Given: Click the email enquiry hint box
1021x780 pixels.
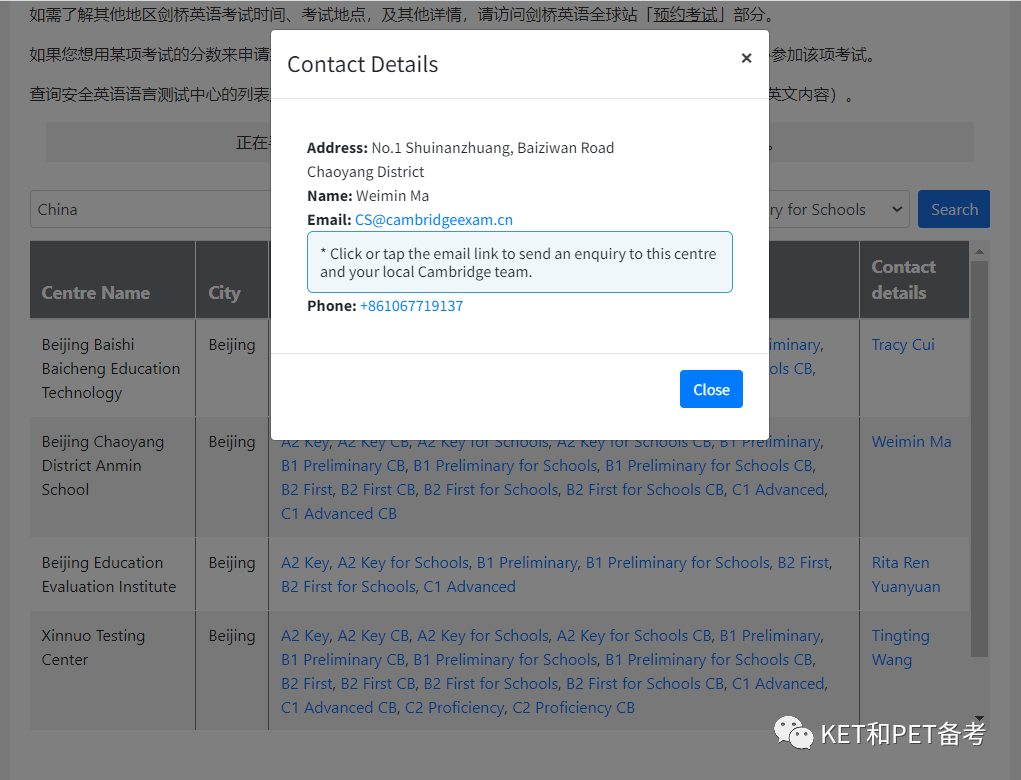Looking at the screenshot, I should pos(520,262).
